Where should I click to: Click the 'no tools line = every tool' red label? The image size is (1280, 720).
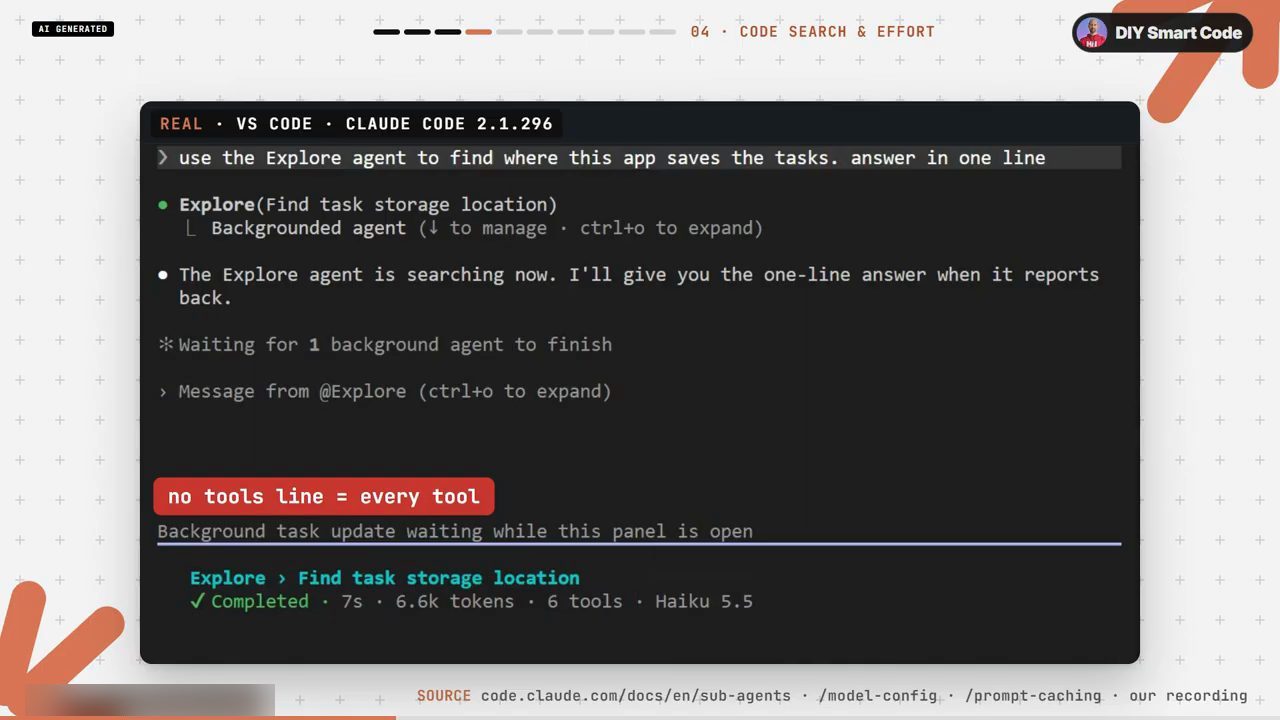point(324,496)
